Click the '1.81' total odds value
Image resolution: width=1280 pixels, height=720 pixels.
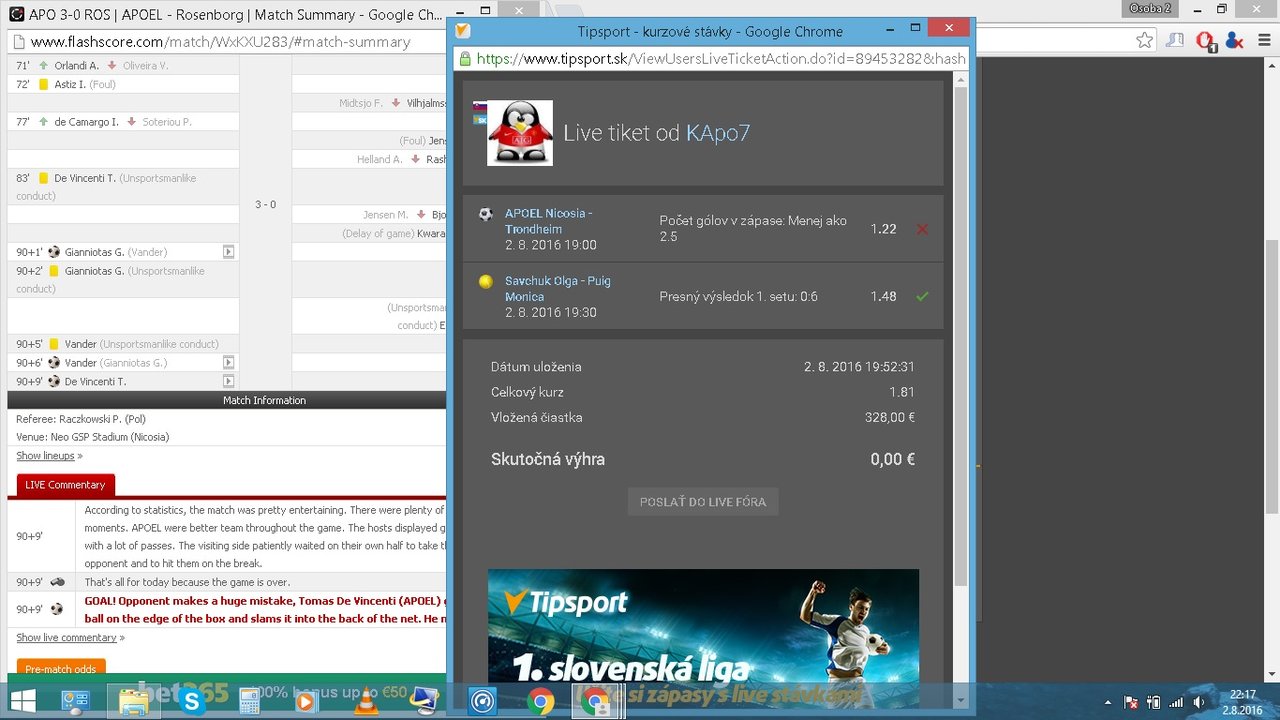(902, 392)
